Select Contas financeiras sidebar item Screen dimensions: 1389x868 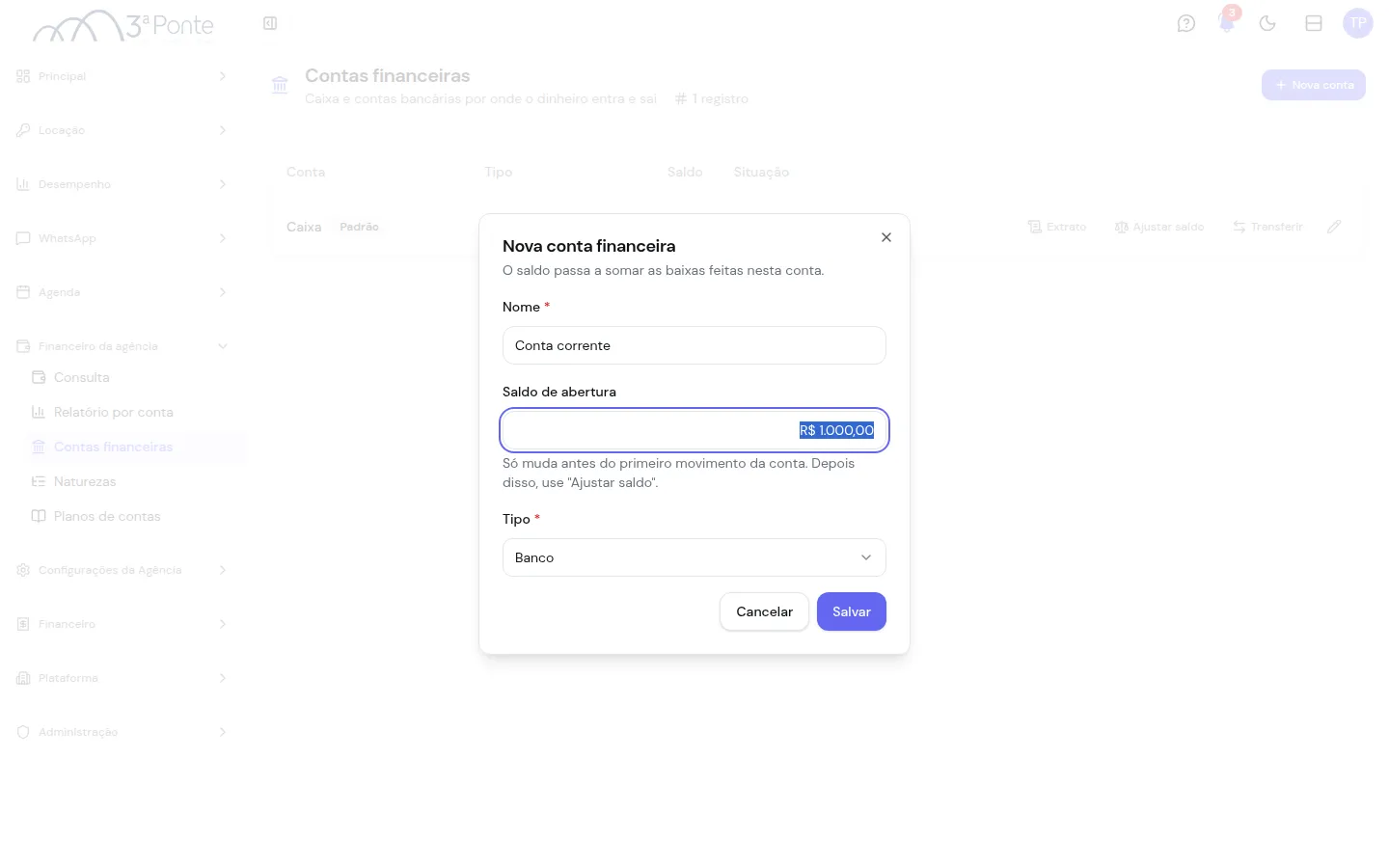point(135,447)
